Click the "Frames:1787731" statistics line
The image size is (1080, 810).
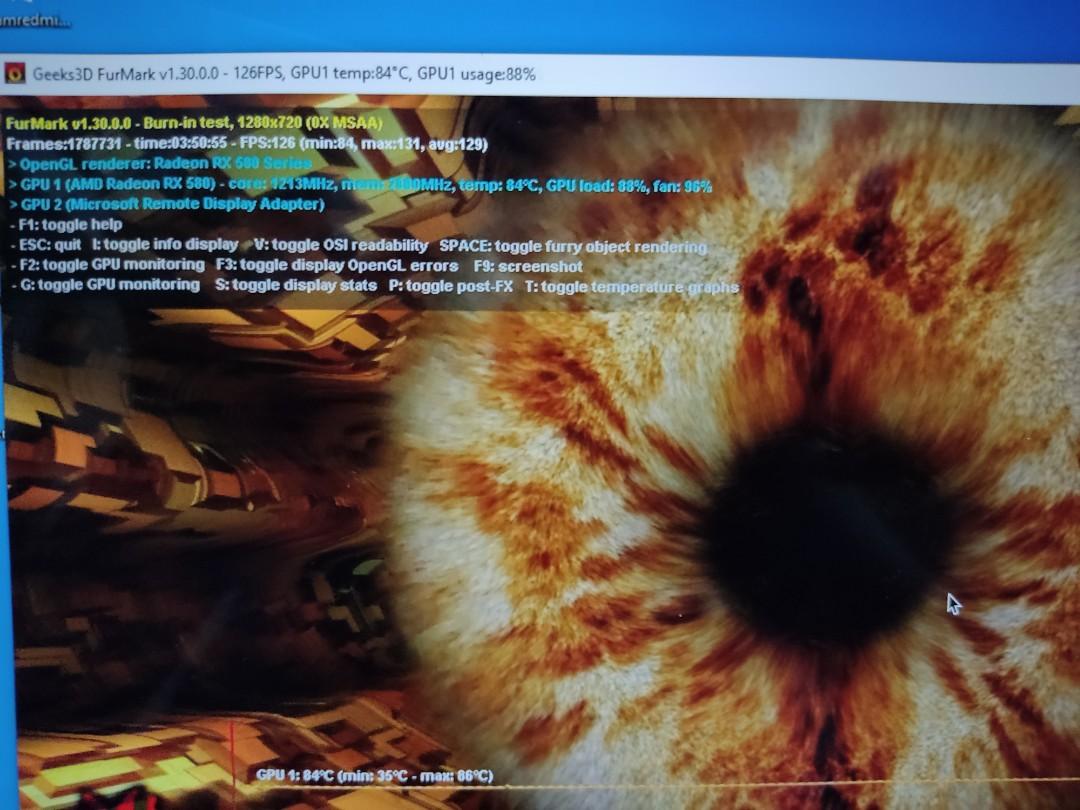click(x=247, y=144)
